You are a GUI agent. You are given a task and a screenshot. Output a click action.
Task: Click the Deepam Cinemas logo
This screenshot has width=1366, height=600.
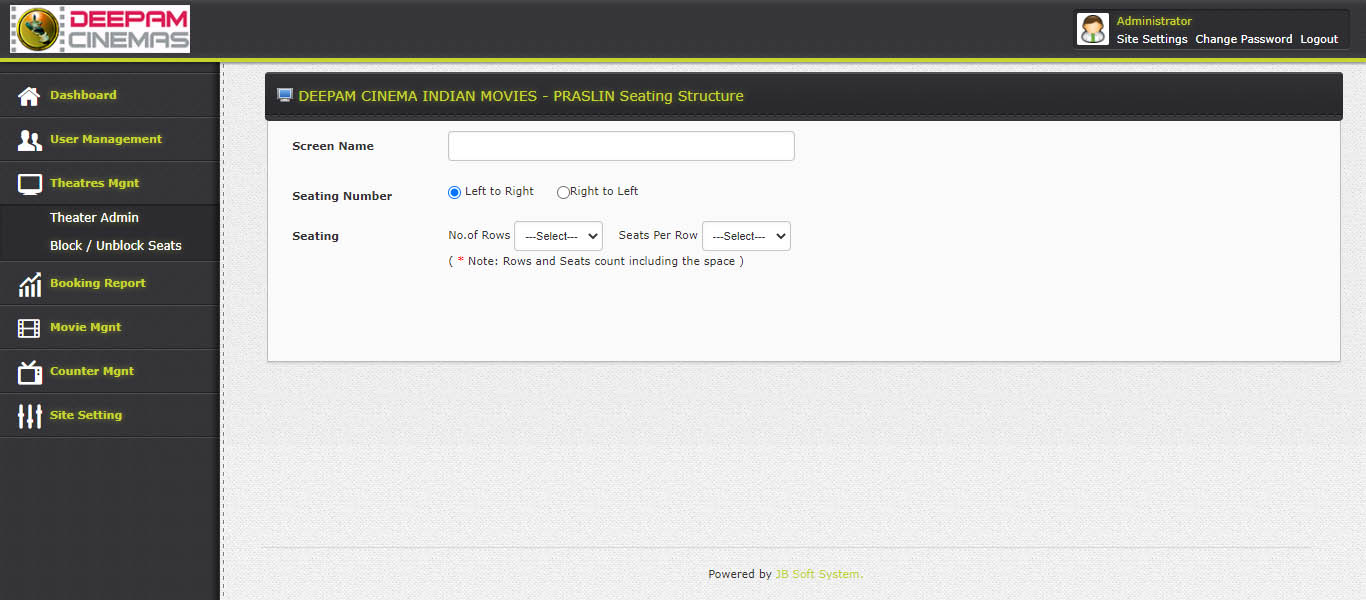[100, 29]
